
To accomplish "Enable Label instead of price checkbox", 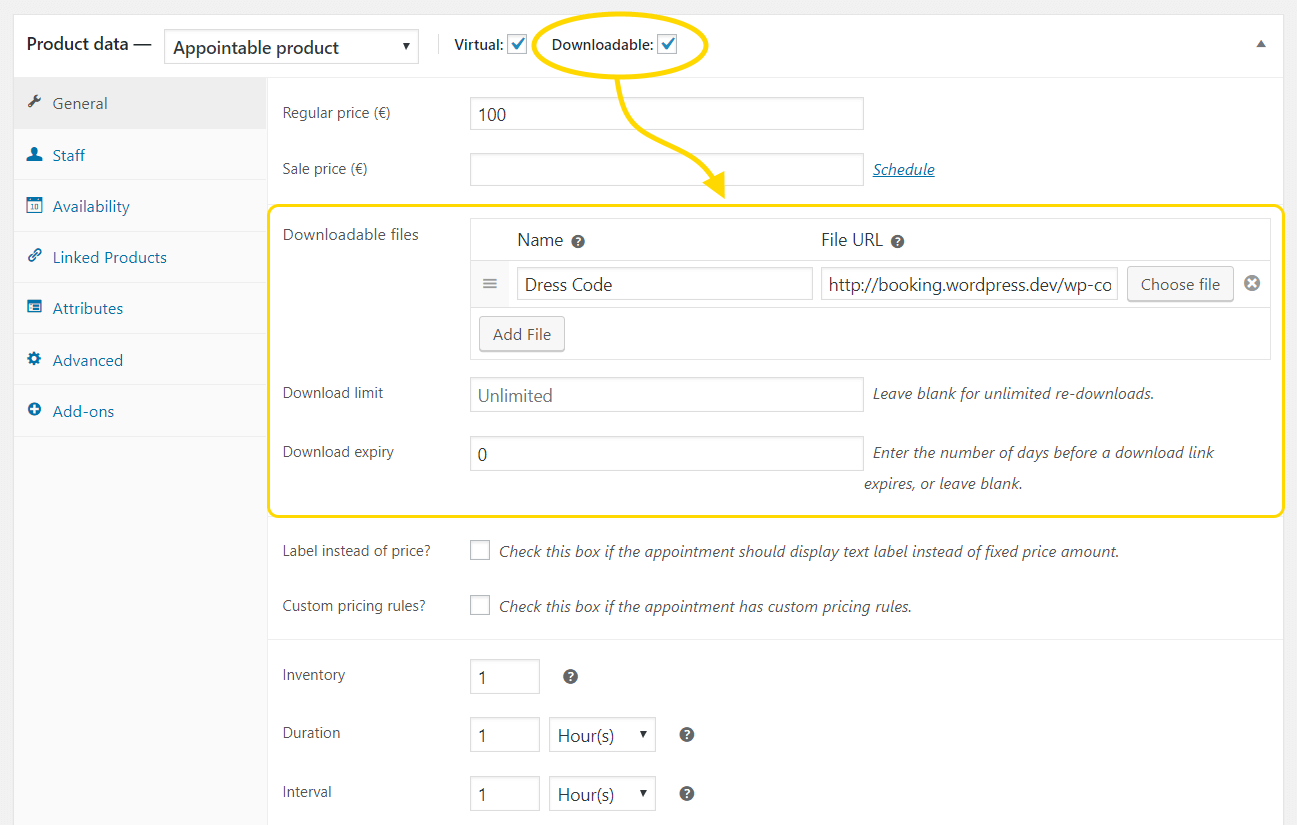I will click(x=480, y=550).
